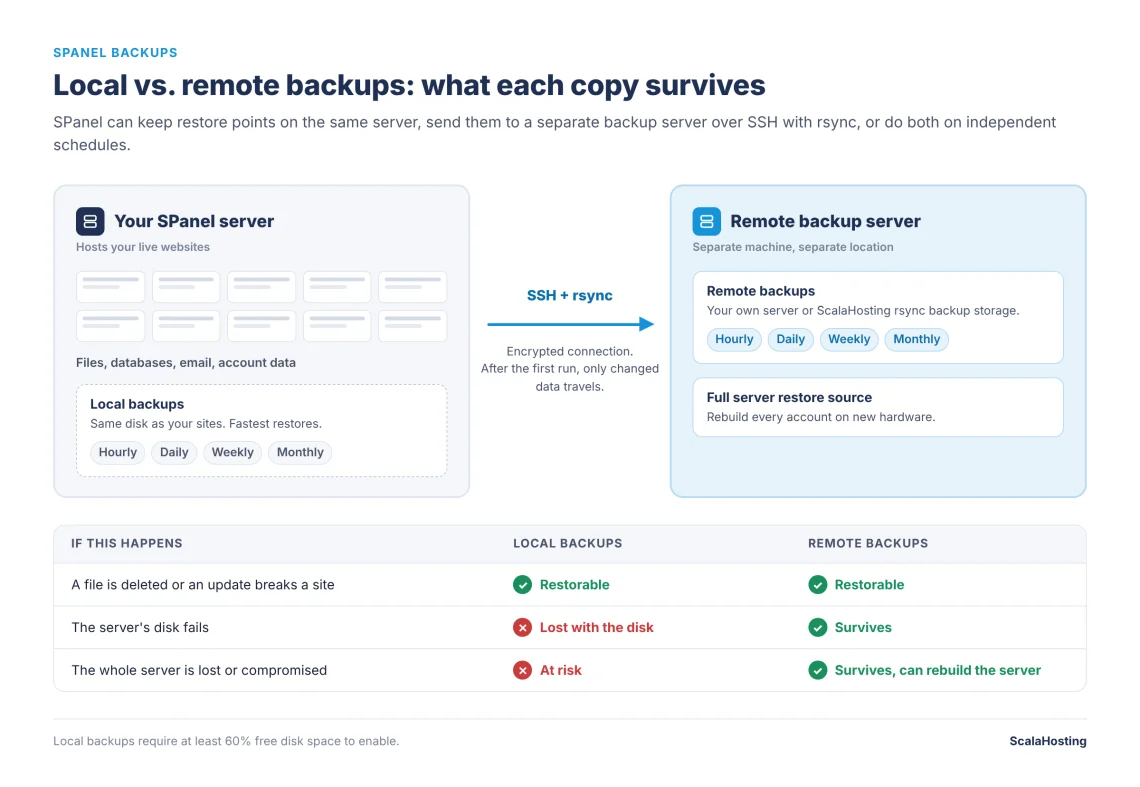Click the blue server icon beside Remote backup server
The width and height of the screenshot is (1140, 787).
706,221
